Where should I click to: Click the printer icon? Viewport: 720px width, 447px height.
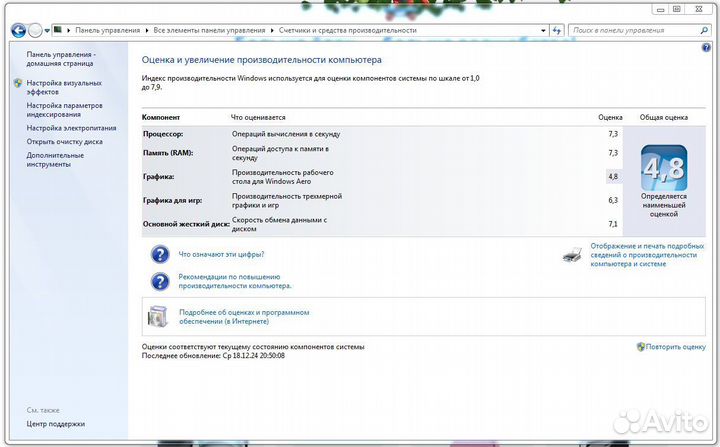click(572, 254)
